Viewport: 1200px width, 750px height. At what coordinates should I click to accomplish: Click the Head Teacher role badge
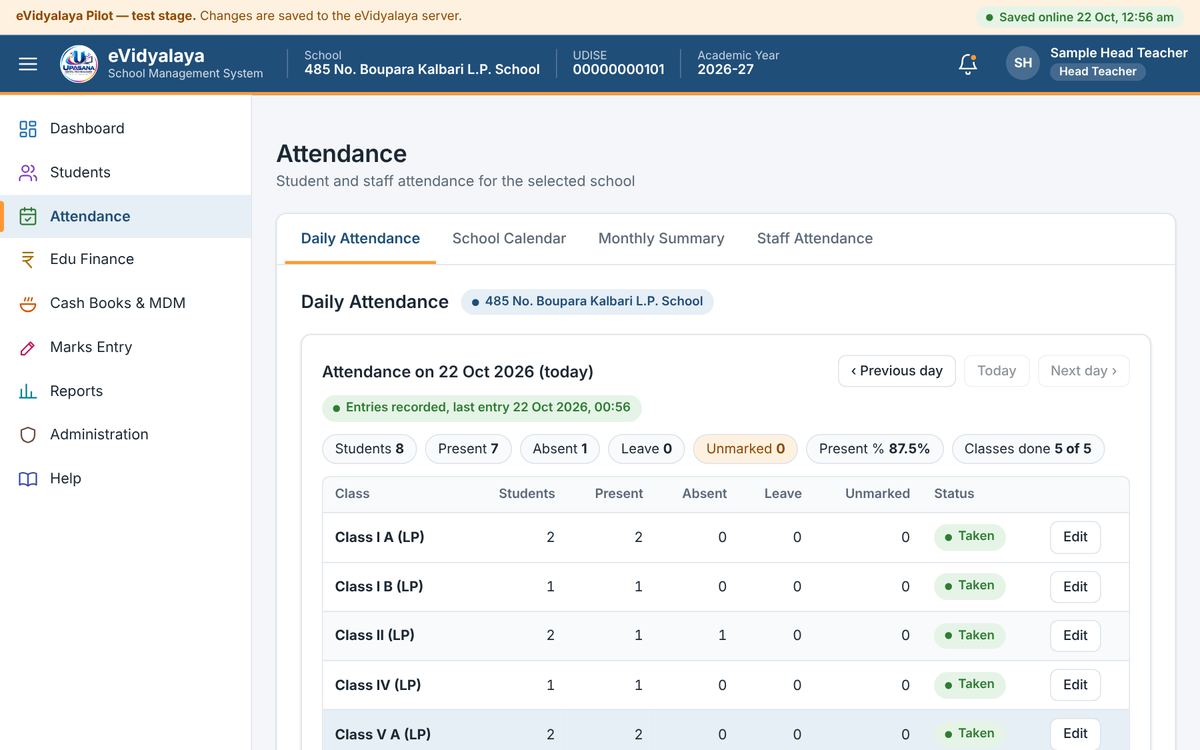click(1097, 72)
